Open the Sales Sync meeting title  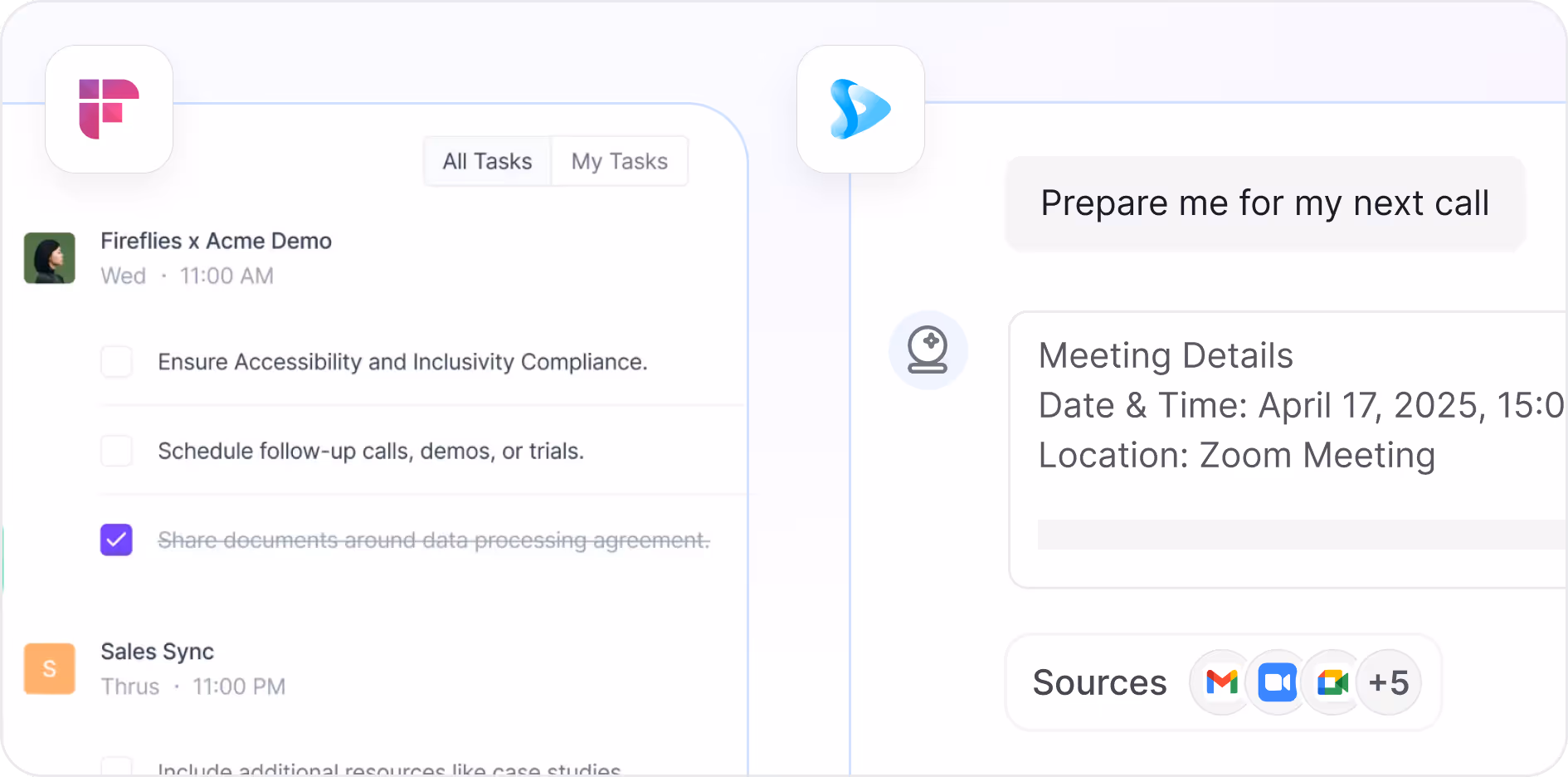[x=157, y=652]
